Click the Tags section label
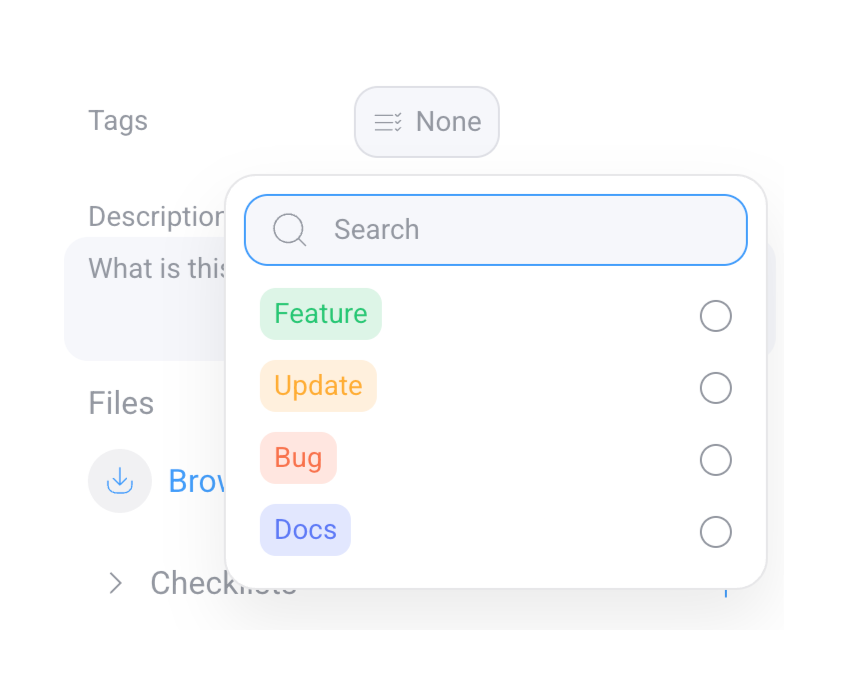The width and height of the screenshot is (848, 694). (118, 120)
